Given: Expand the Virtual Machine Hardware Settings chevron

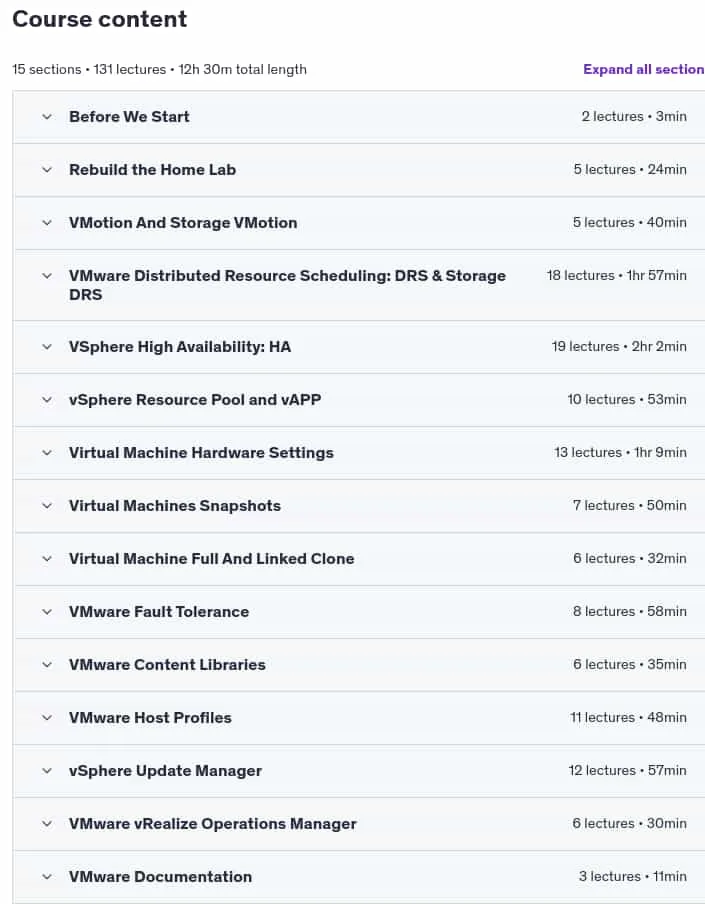Looking at the screenshot, I should click(x=47, y=453).
